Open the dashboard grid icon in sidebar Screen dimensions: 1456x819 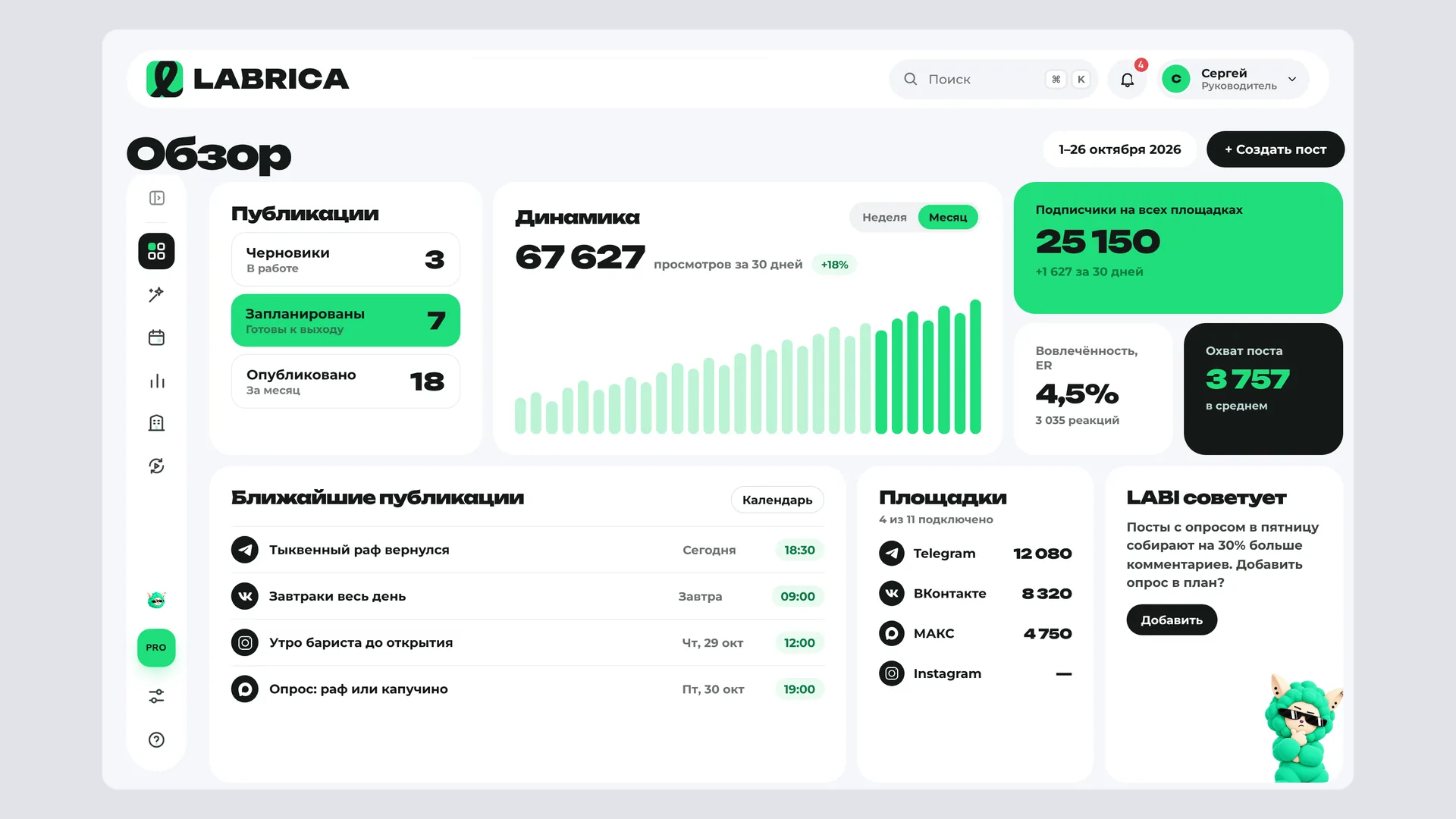(156, 251)
